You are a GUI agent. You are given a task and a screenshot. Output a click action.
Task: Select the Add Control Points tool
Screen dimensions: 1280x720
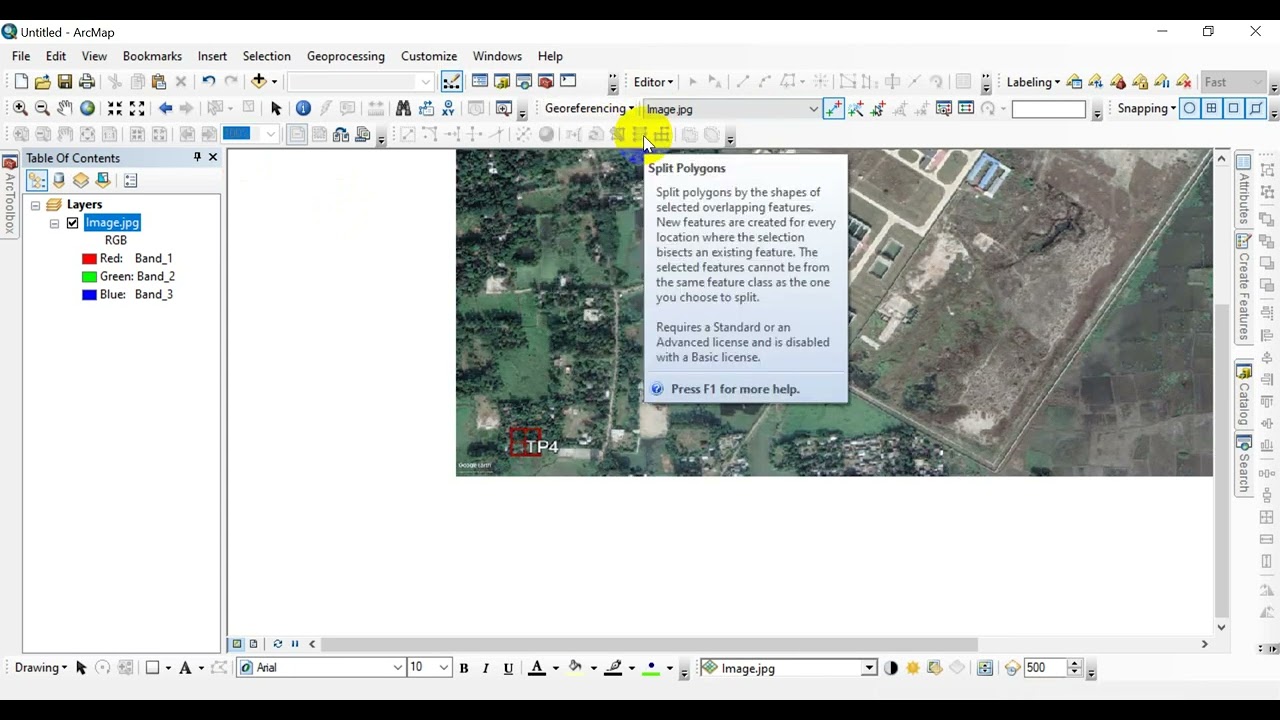pyautogui.click(x=833, y=109)
